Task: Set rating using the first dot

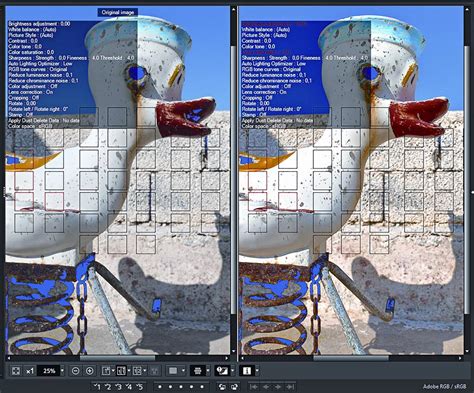Action: click(x=160, y=387)
